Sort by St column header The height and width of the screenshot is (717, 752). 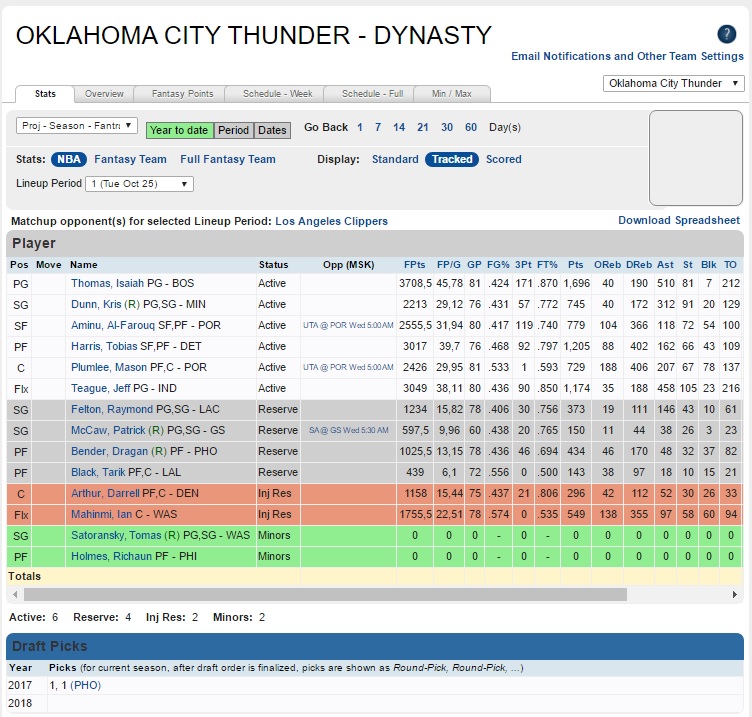[688, 265]
